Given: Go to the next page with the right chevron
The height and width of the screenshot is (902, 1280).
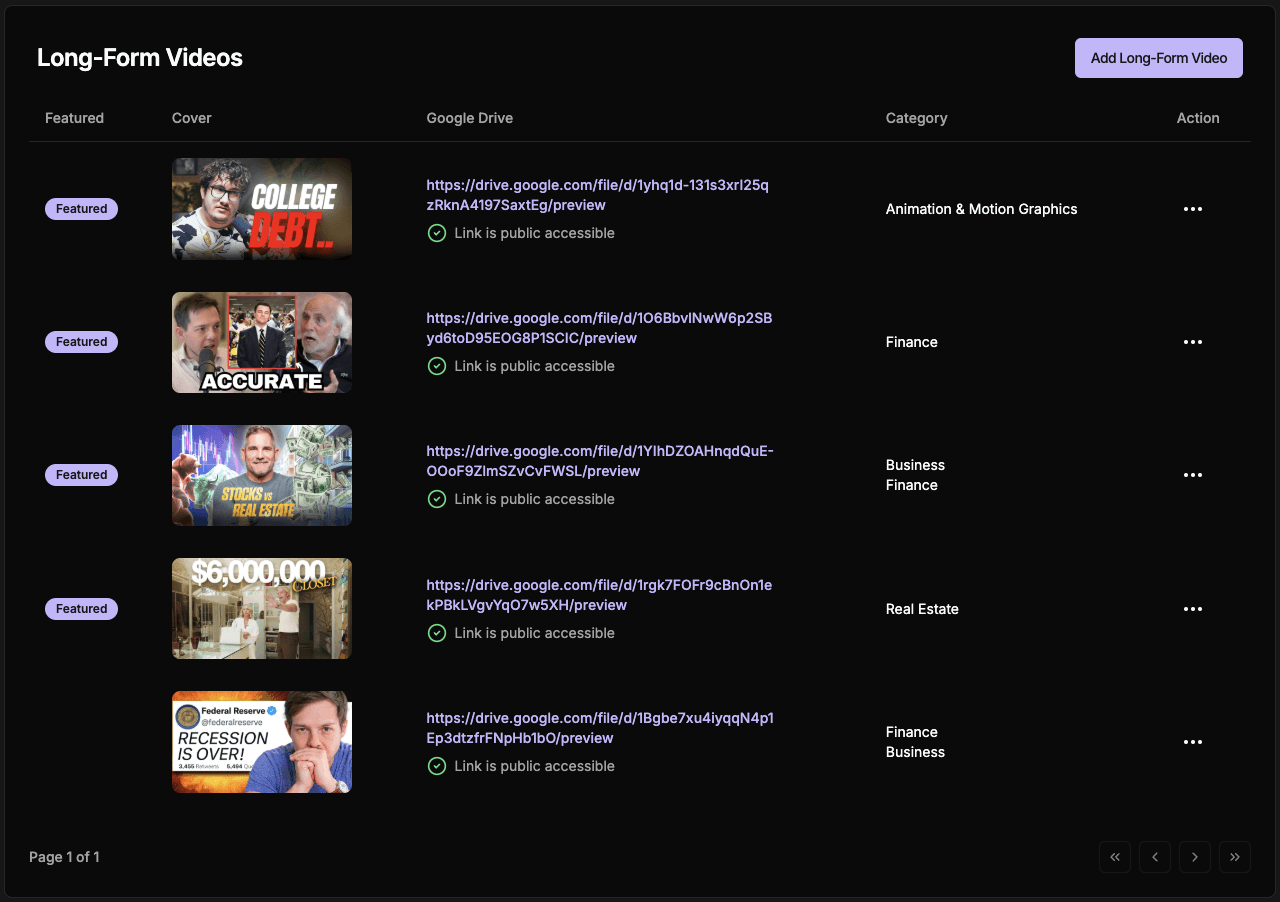Looking at the screenshot, I should click(x=1195, y=857).
